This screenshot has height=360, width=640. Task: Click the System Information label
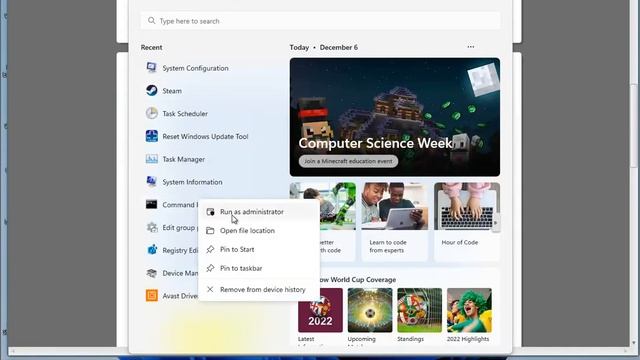(x=192, y=182)
